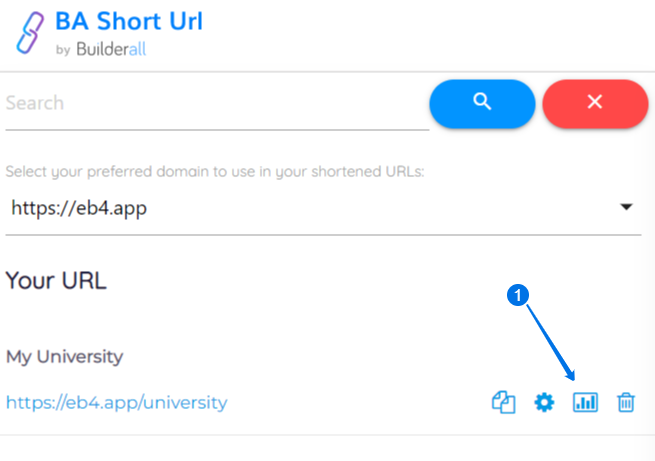
Task: Open settings gear for My University URL
Action: click(x=544, y=403)
